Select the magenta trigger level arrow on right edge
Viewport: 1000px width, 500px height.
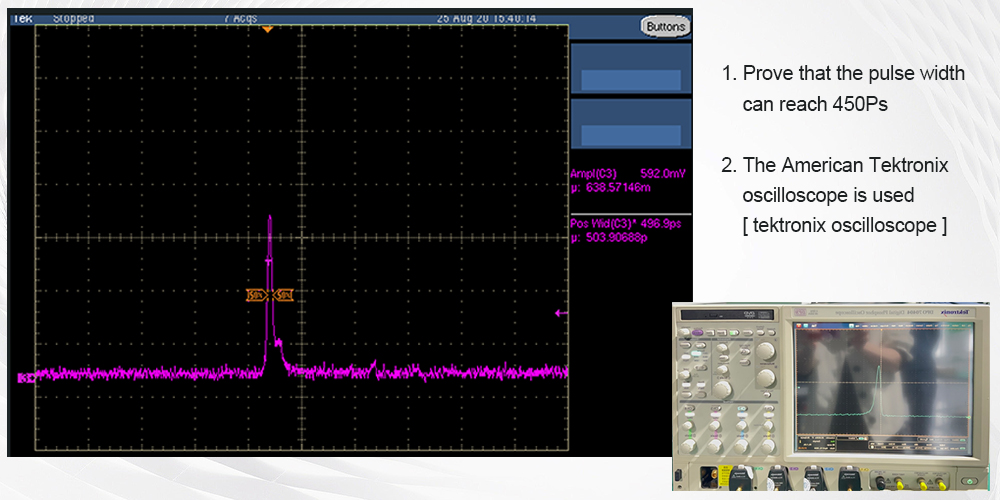[562, 314]
